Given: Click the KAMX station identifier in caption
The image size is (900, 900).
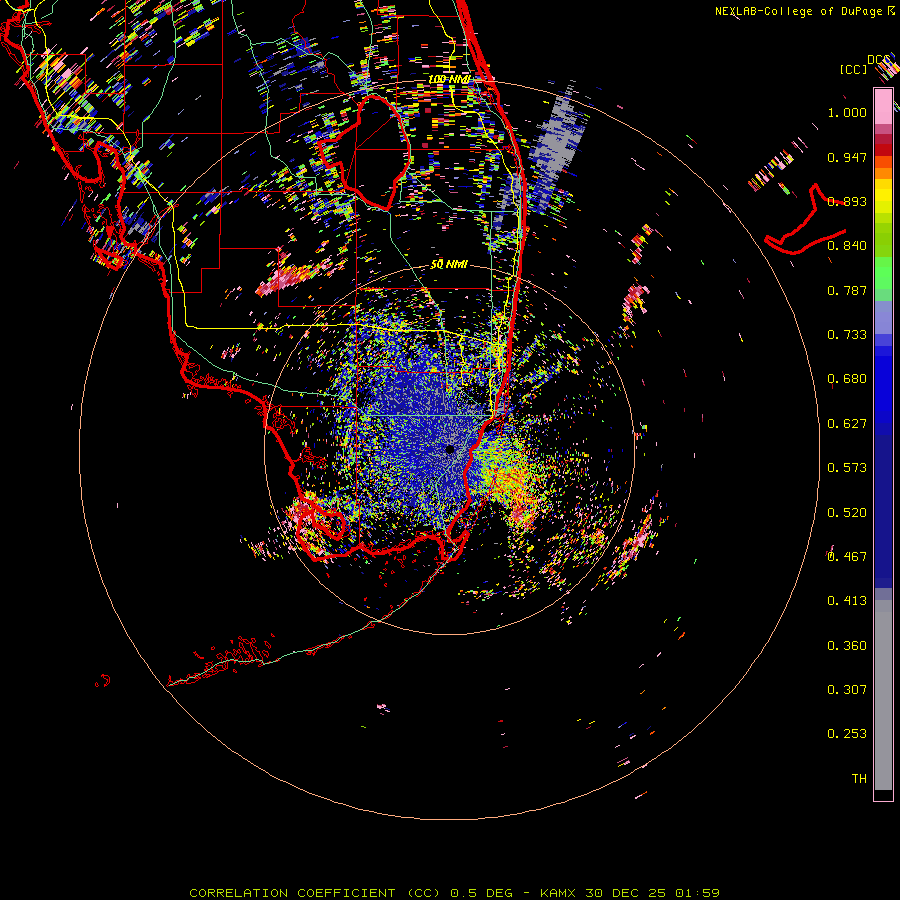Looking at the screenshot, I should tap(557, 893).
